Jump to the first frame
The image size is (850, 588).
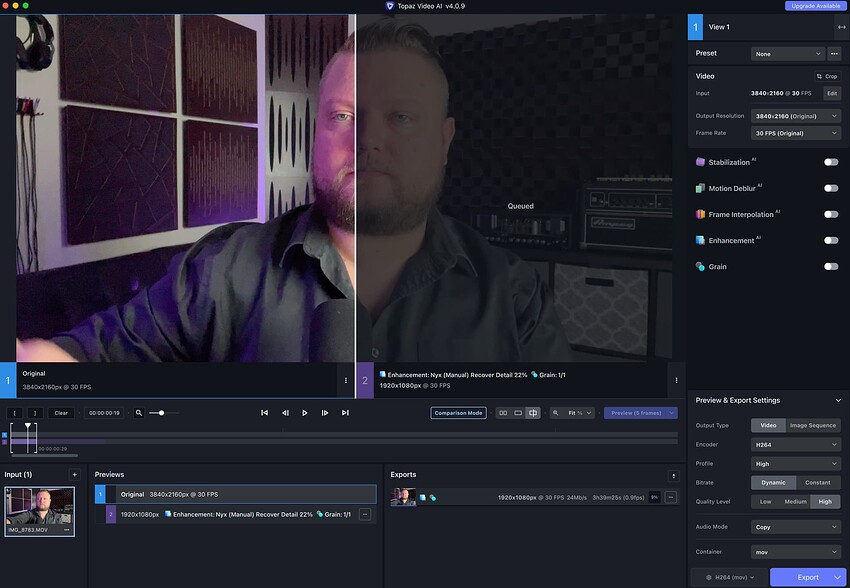click(264, 413)
